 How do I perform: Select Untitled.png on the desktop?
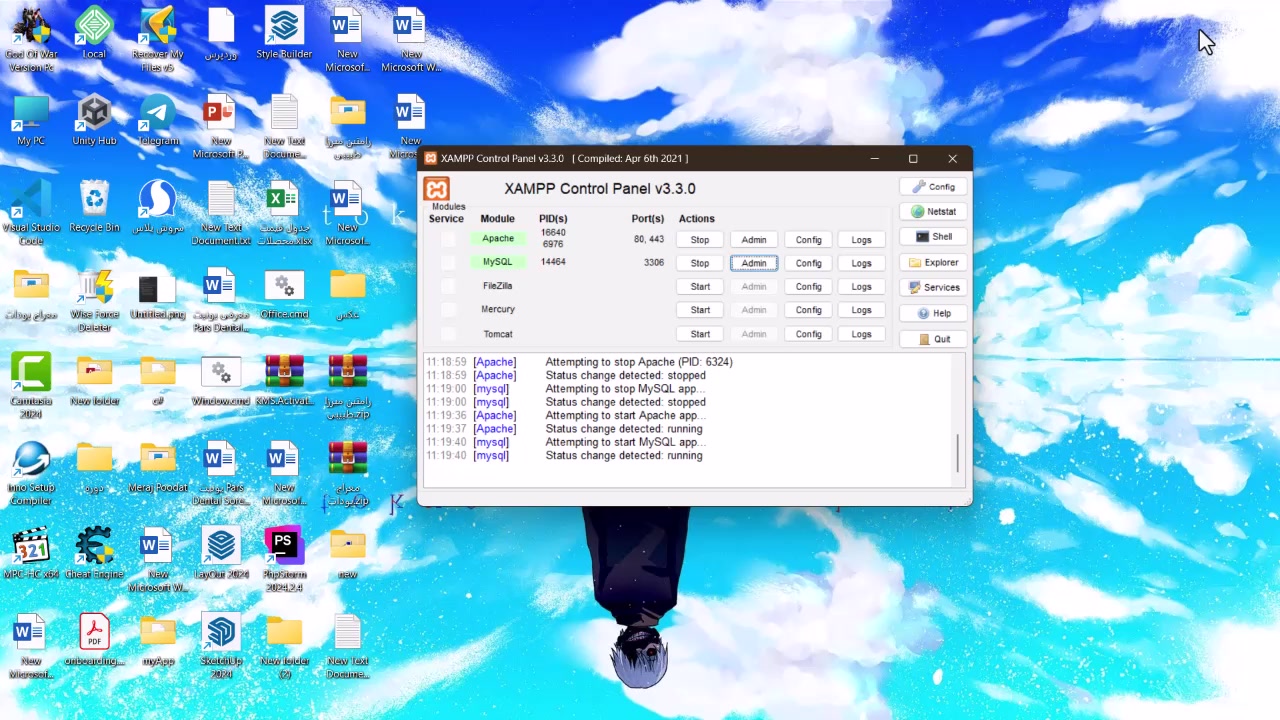157,295
